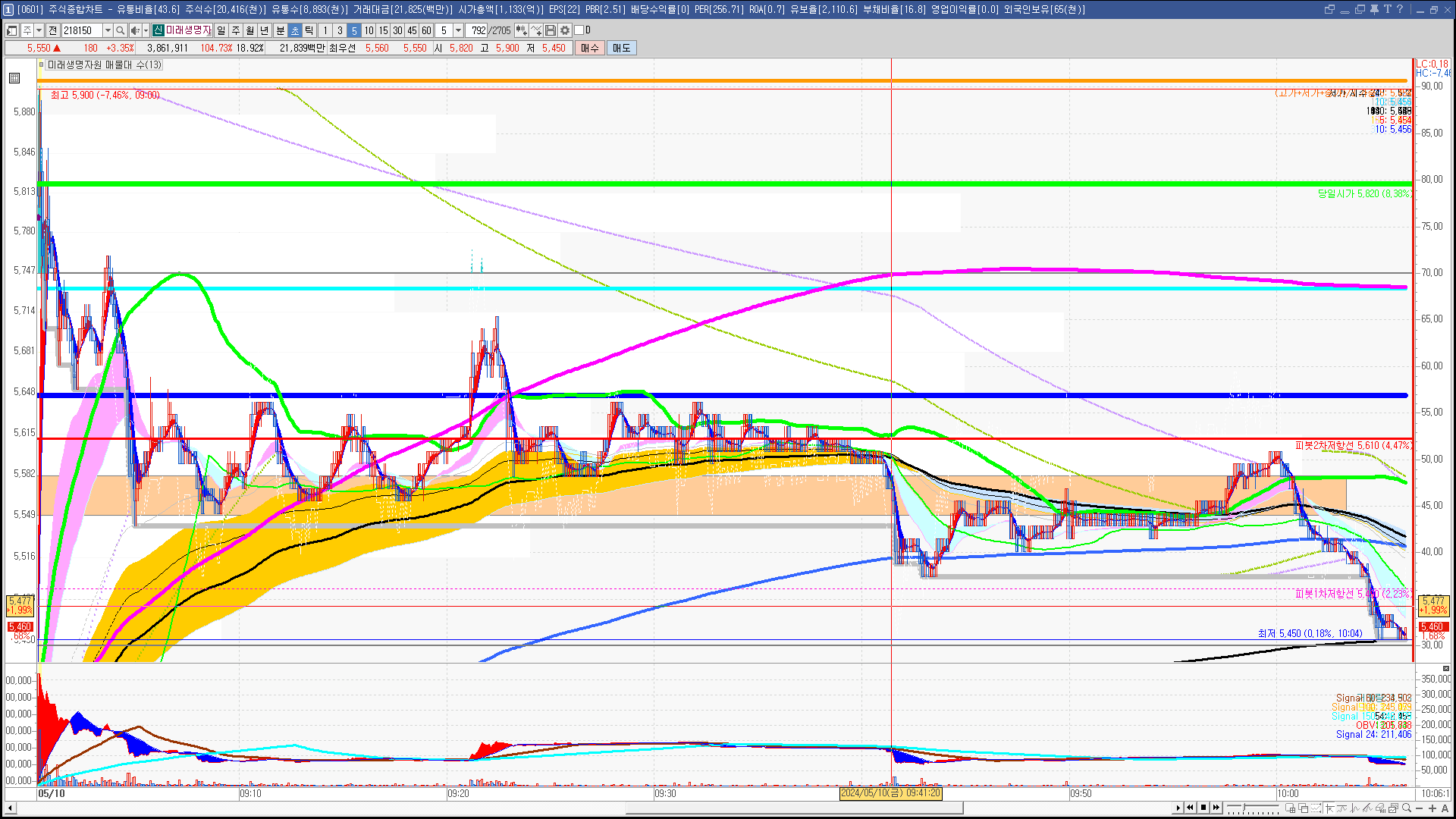This screenshot has width=1456, height=819.
Task: Switch to the 일 (daily) period tab
Action: (221, 30)
